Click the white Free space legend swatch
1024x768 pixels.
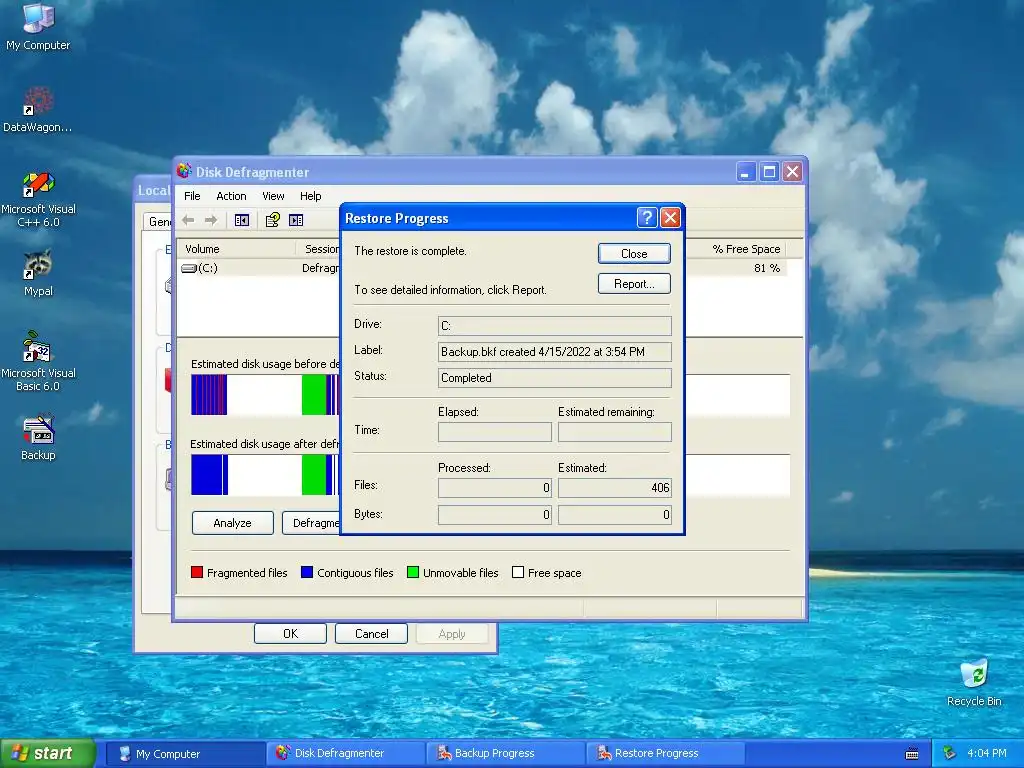518,572
